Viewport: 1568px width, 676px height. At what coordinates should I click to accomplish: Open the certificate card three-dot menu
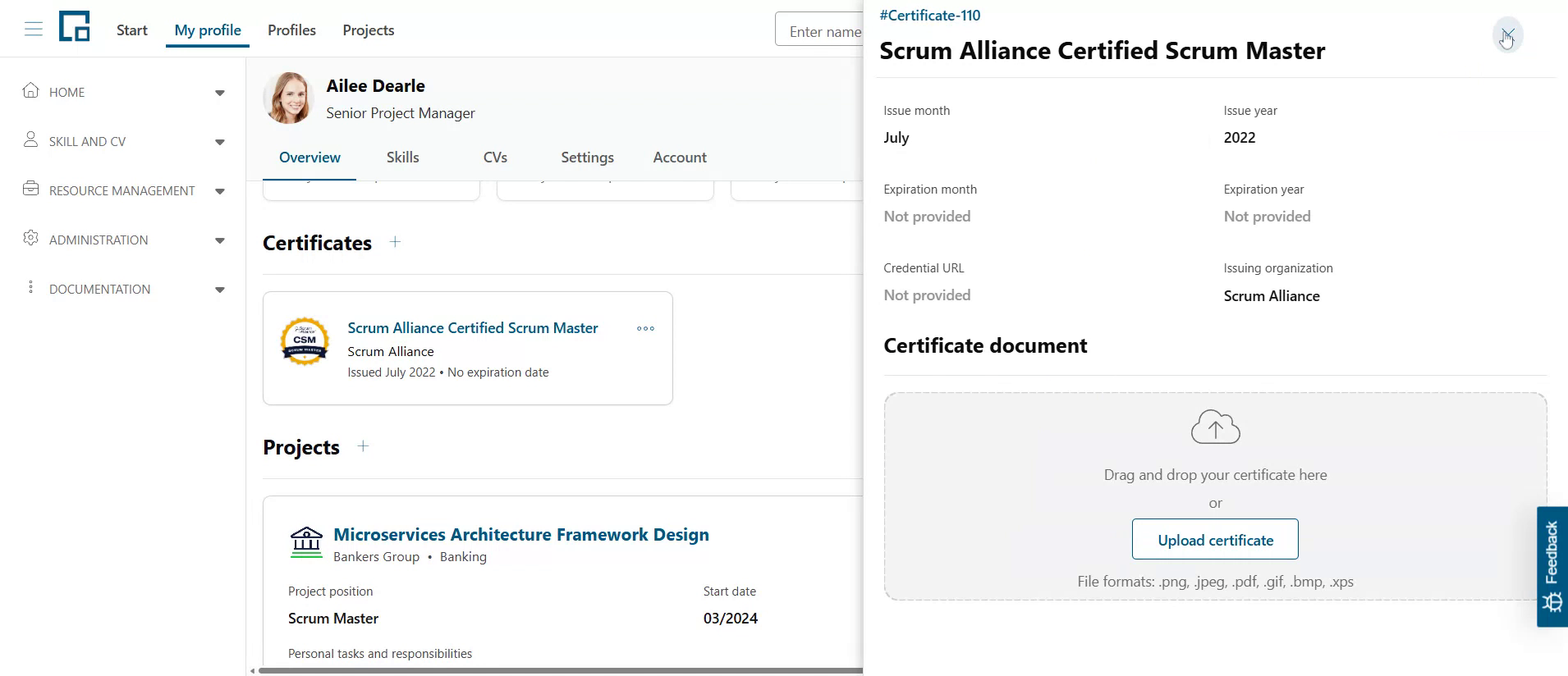[646, 328]
